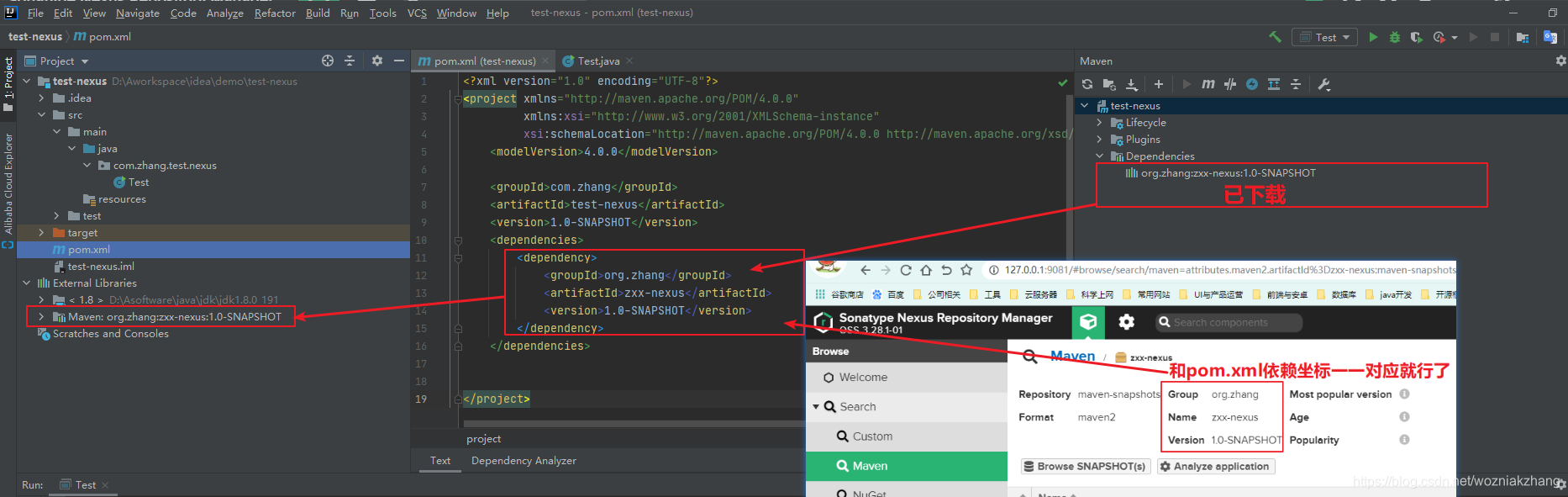Viewport: 1568px width, 497px height.
Task: Open the Navigate menu
Action: coord(138,13)
